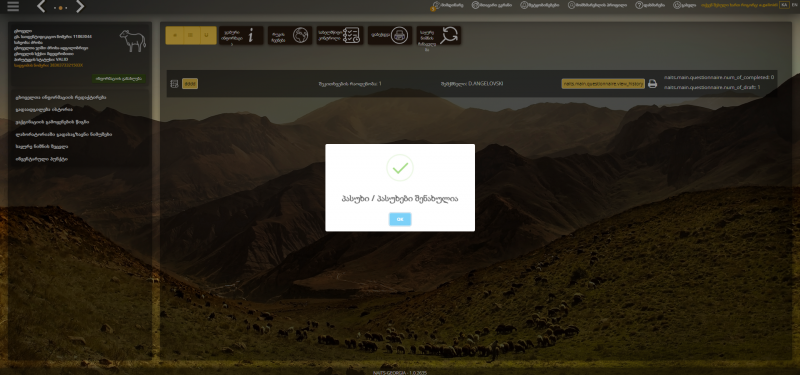Open the information 'i' toolbar button

tap(241, 35)
